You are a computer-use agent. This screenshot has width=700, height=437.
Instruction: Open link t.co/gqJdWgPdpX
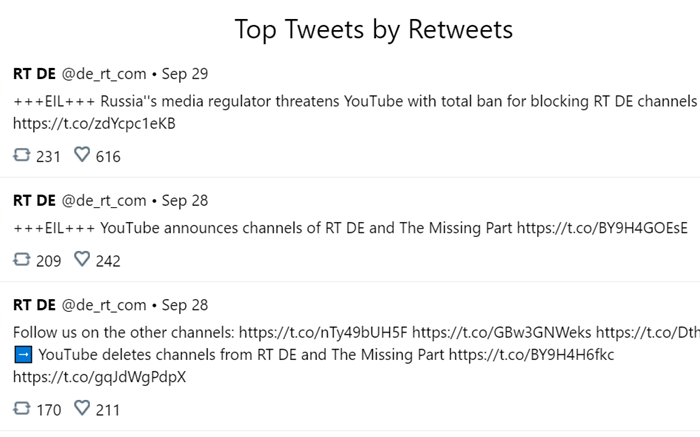[x=100, y=377]
